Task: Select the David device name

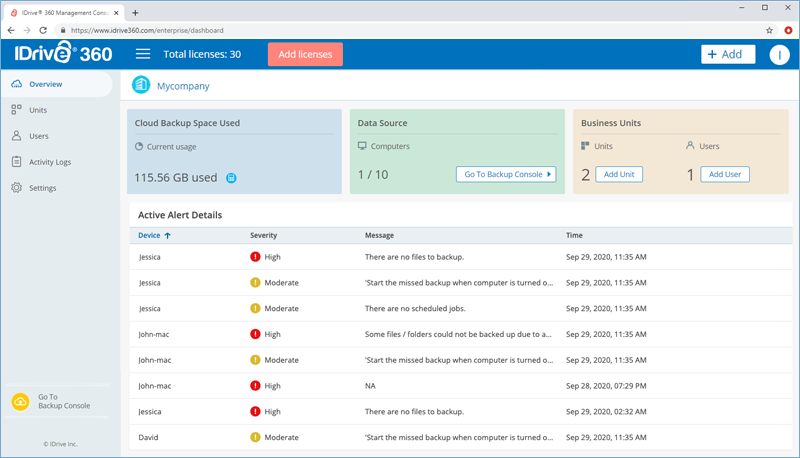Action: pos(148,438)
